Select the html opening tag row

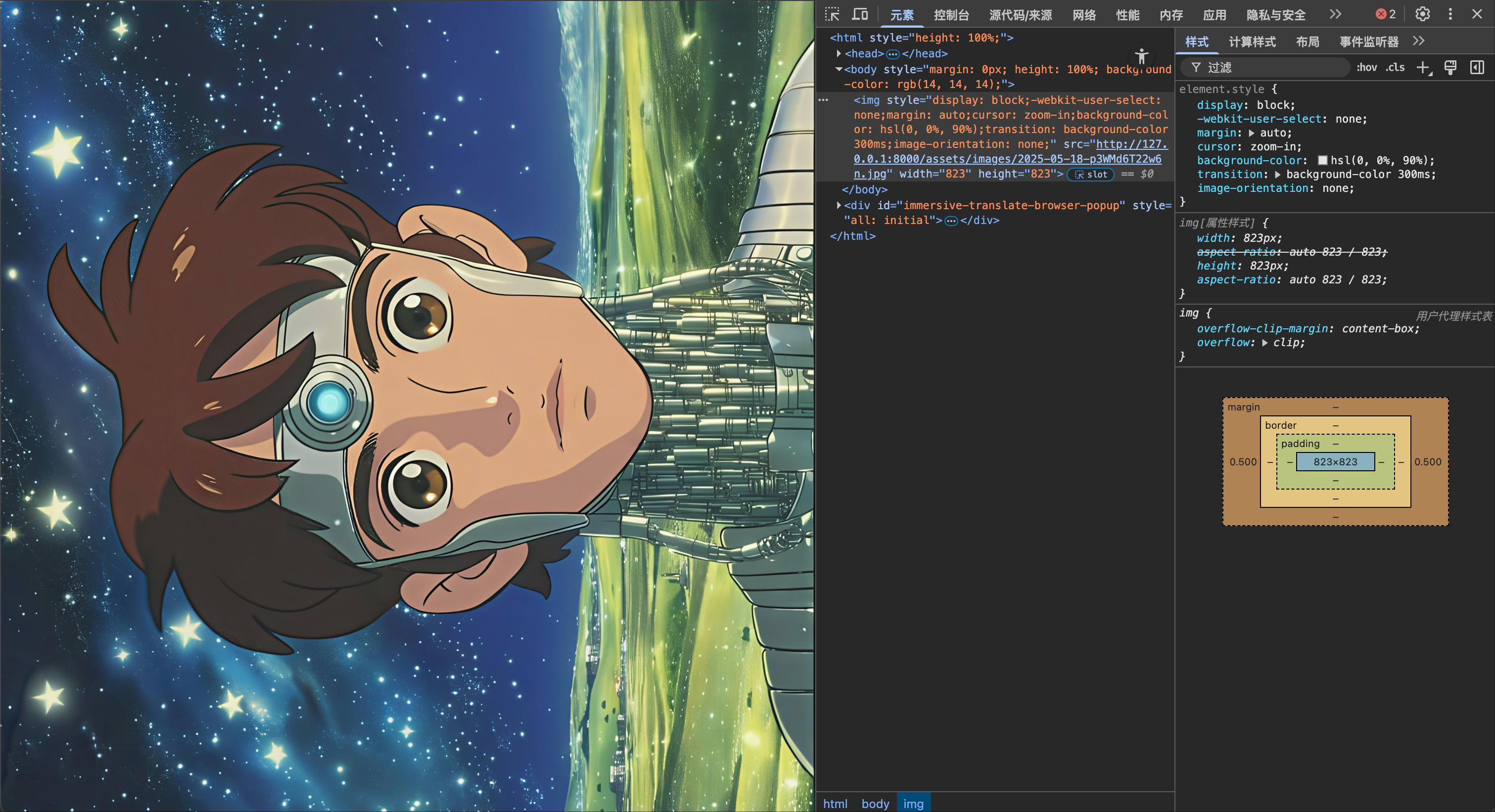pyautogui.click(x=921, y=38)
